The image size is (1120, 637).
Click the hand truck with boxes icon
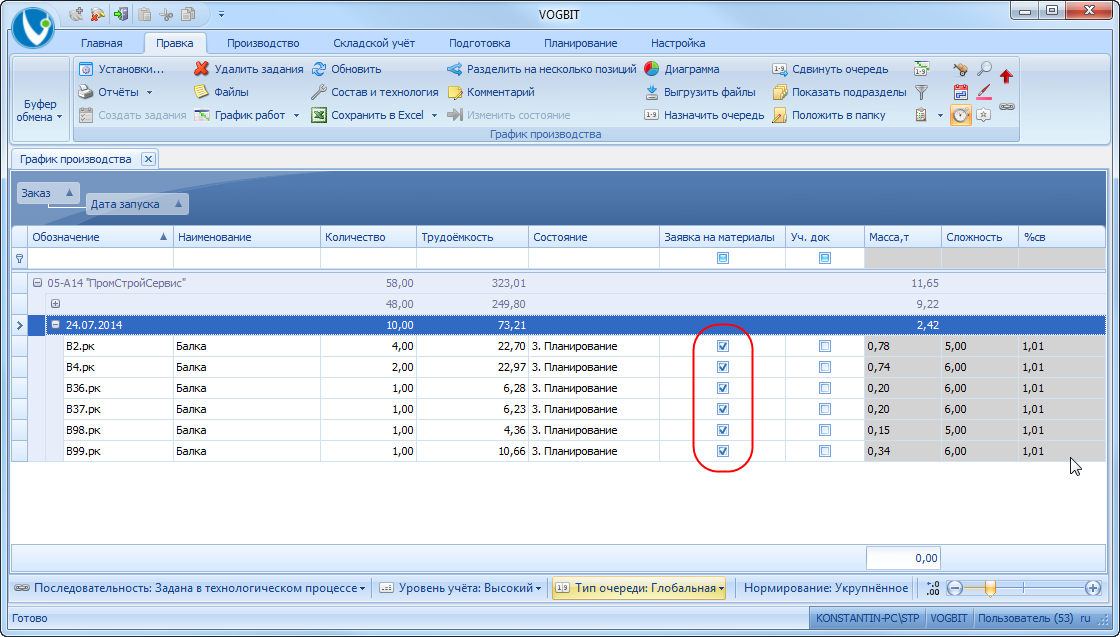coord(961,69)
